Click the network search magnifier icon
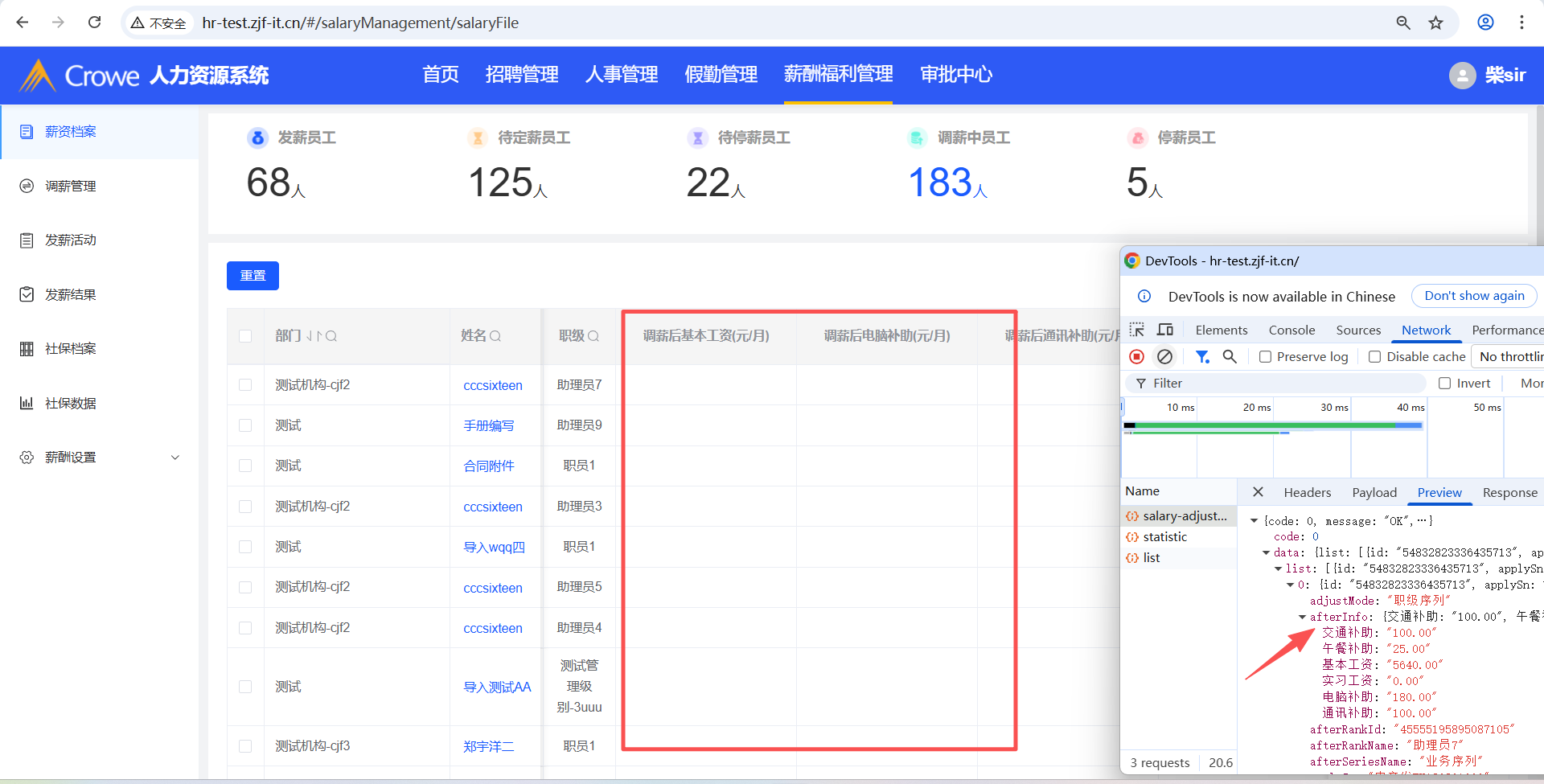The height and width of the screenshot is (784, 1544). pyautogui.click(x=1230, y=356)
